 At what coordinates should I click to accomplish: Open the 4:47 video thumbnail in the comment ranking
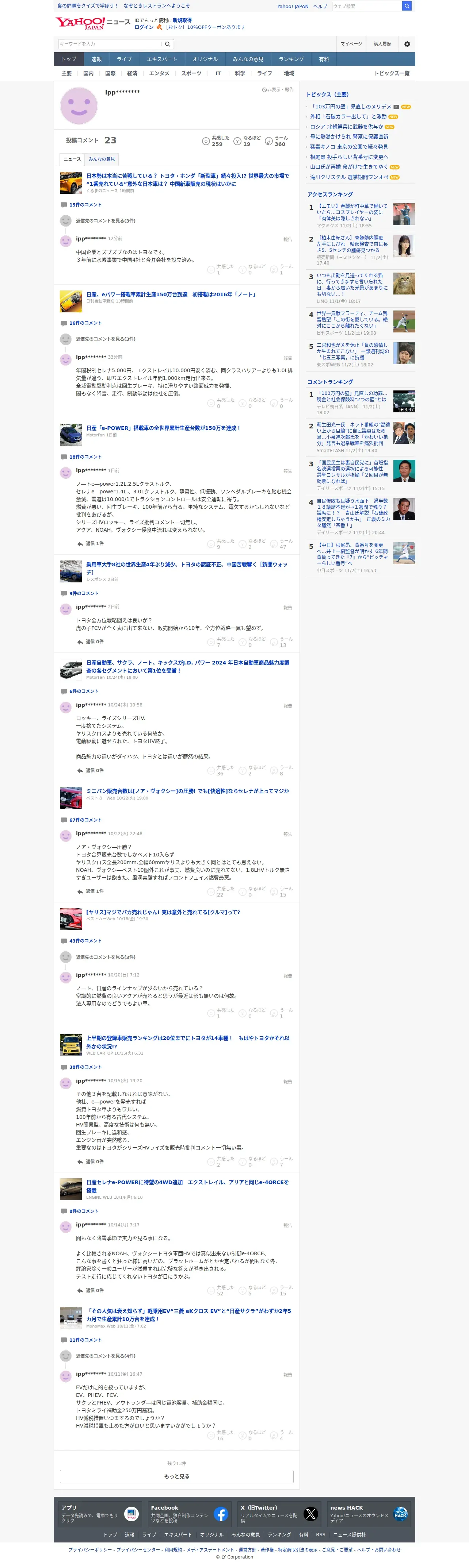click(x=404, y=402)
